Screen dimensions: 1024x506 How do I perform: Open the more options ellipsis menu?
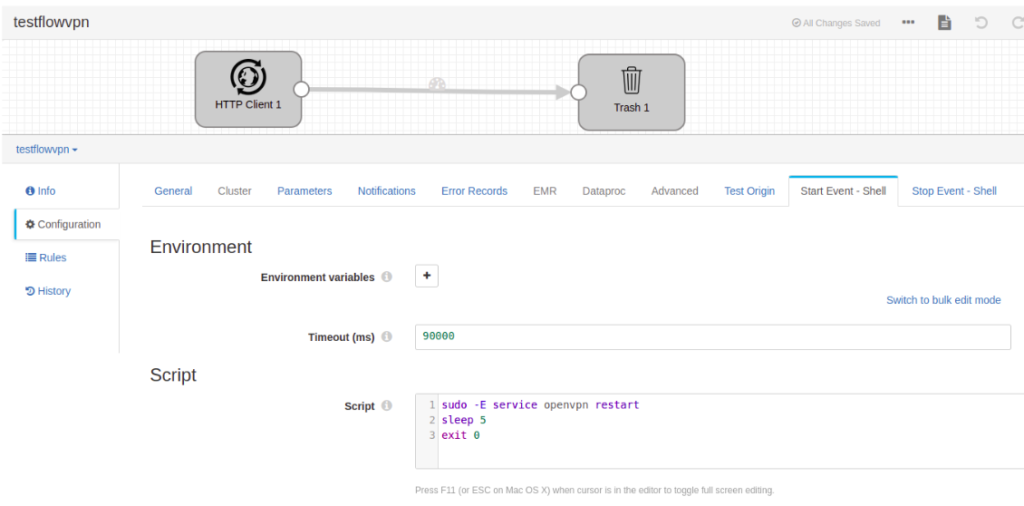pos(908,22)
